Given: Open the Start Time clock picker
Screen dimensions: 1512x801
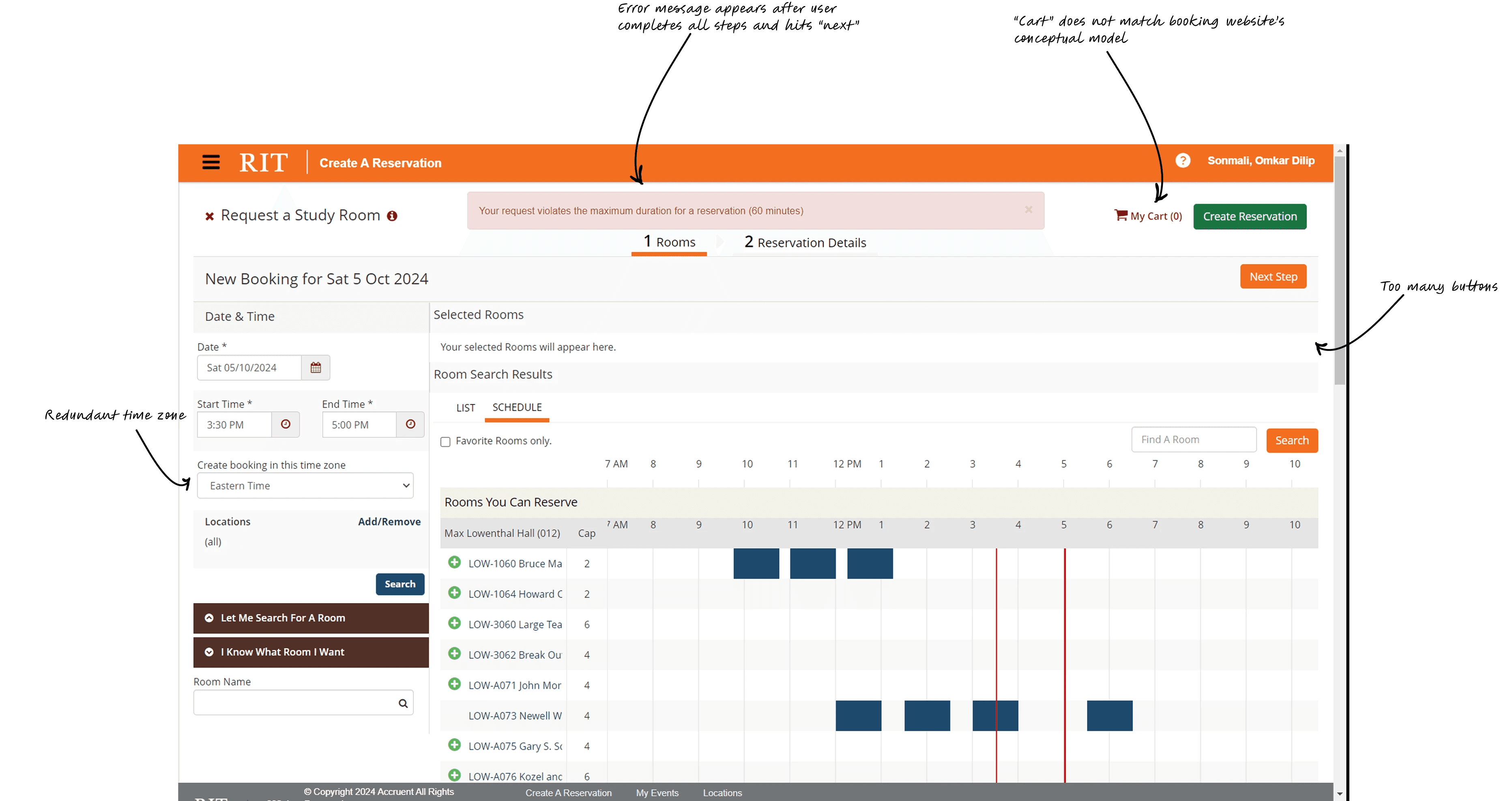Looking at the screenshot, I should (x=286, y=424).
